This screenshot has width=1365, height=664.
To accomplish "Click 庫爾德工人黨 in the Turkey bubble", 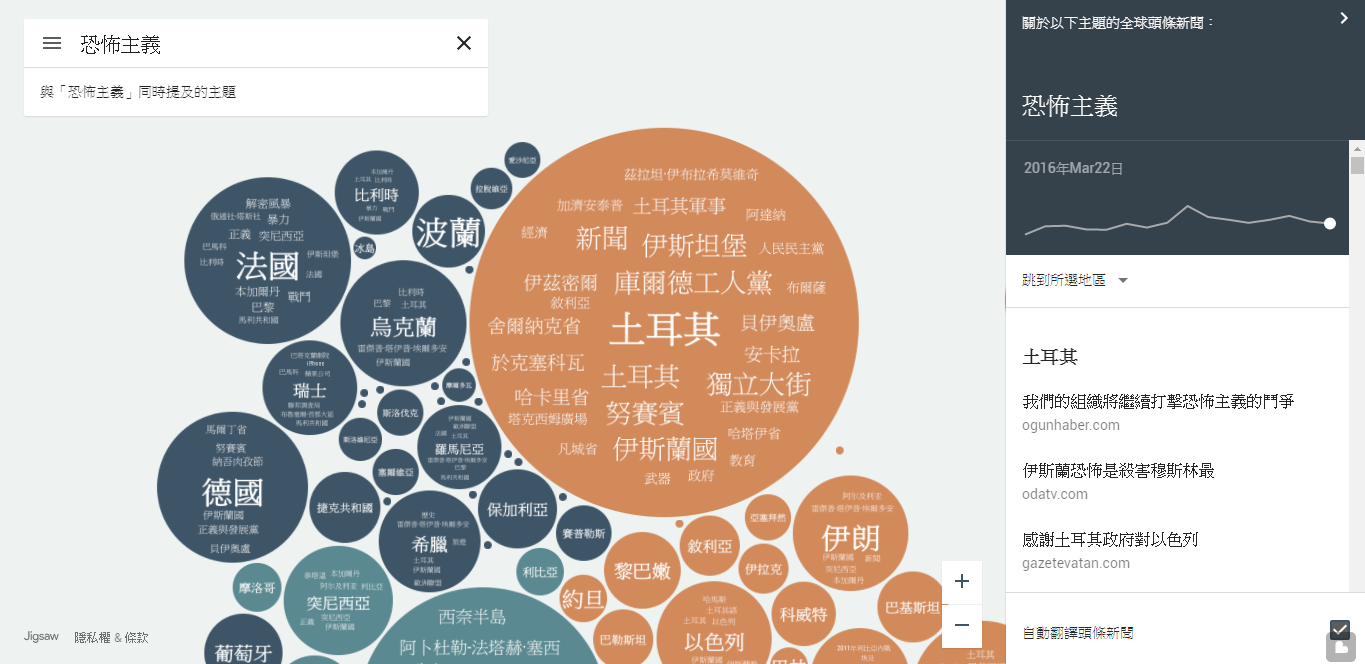I will tap(693, 283).
